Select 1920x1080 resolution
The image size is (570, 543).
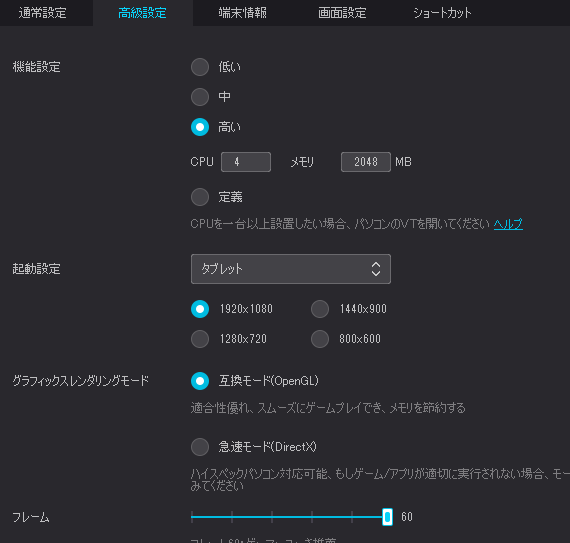coord(200,309)
